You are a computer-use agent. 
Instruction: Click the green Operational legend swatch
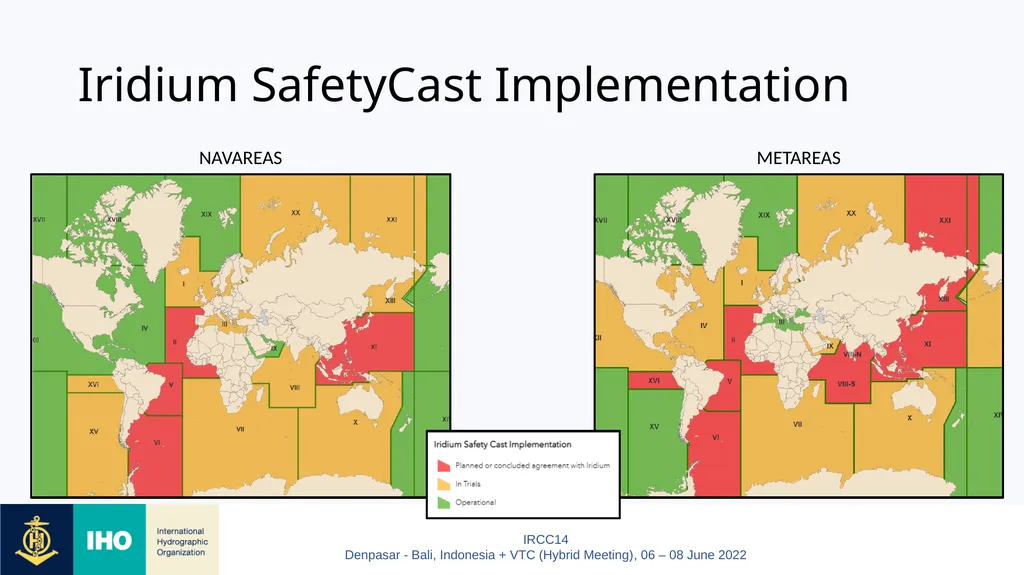click(x=443, y=502)
